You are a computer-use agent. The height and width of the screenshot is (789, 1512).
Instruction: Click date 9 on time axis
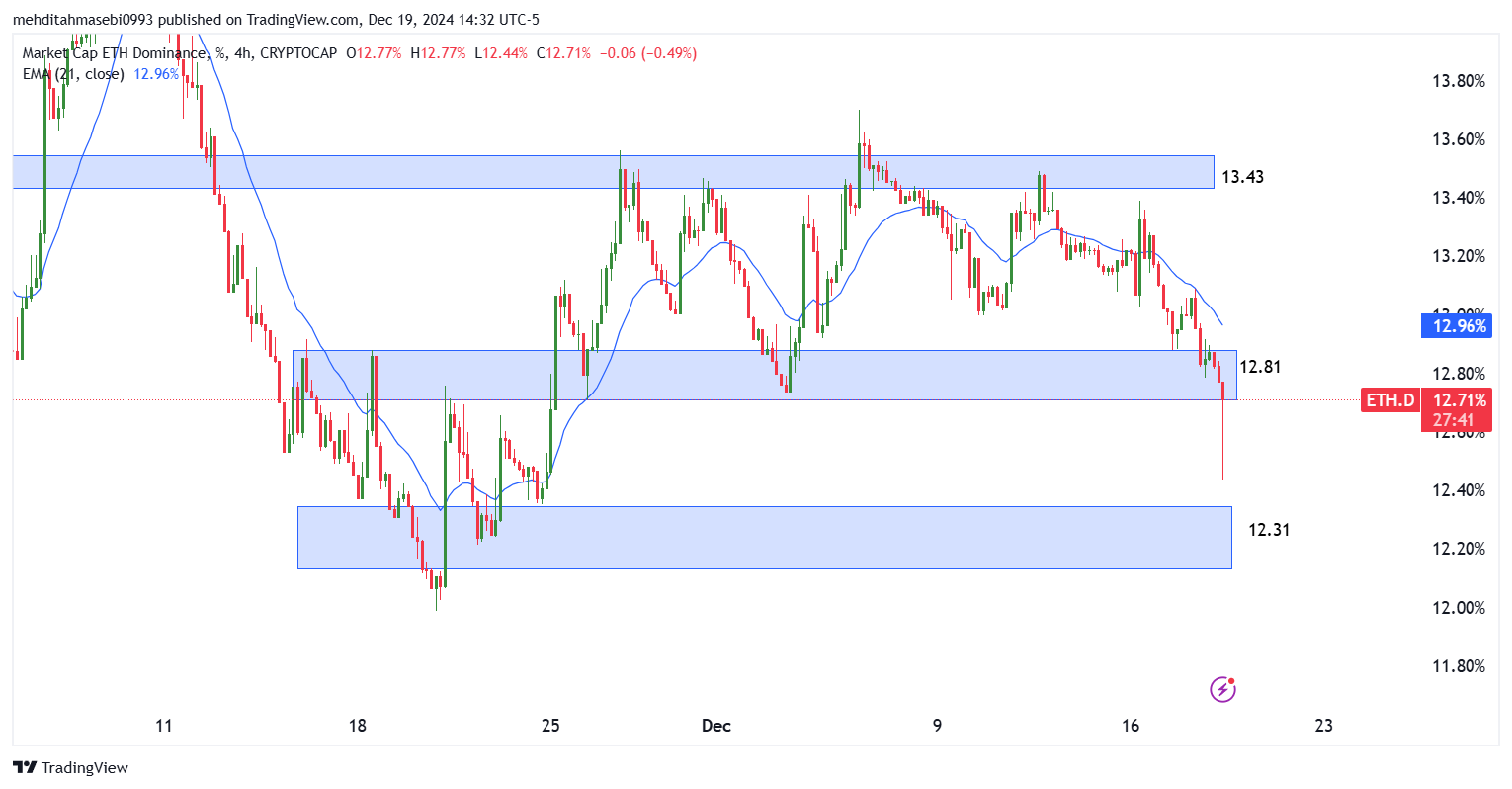[x=937, y=726]
